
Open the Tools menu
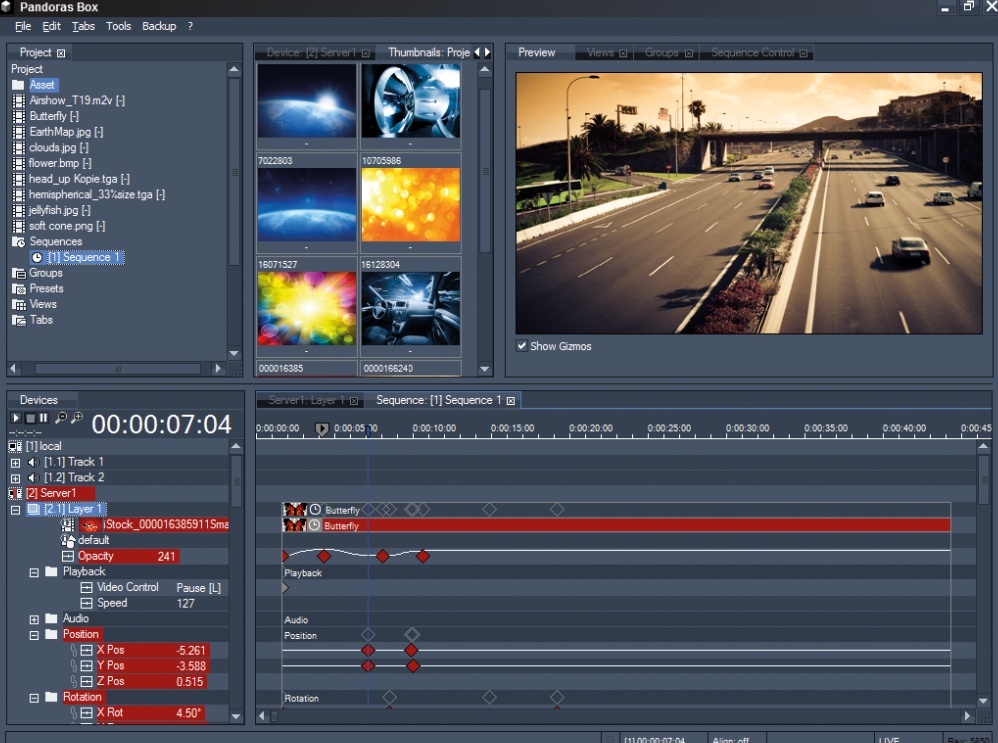click(x=118, y=26)
